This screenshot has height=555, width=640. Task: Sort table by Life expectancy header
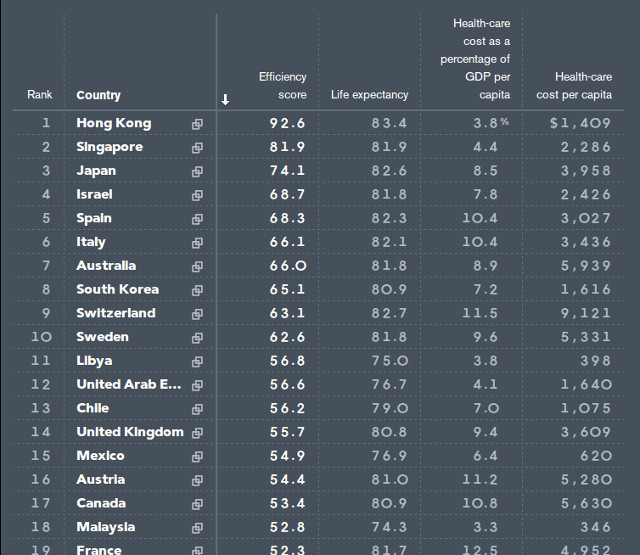coord(369,95)
